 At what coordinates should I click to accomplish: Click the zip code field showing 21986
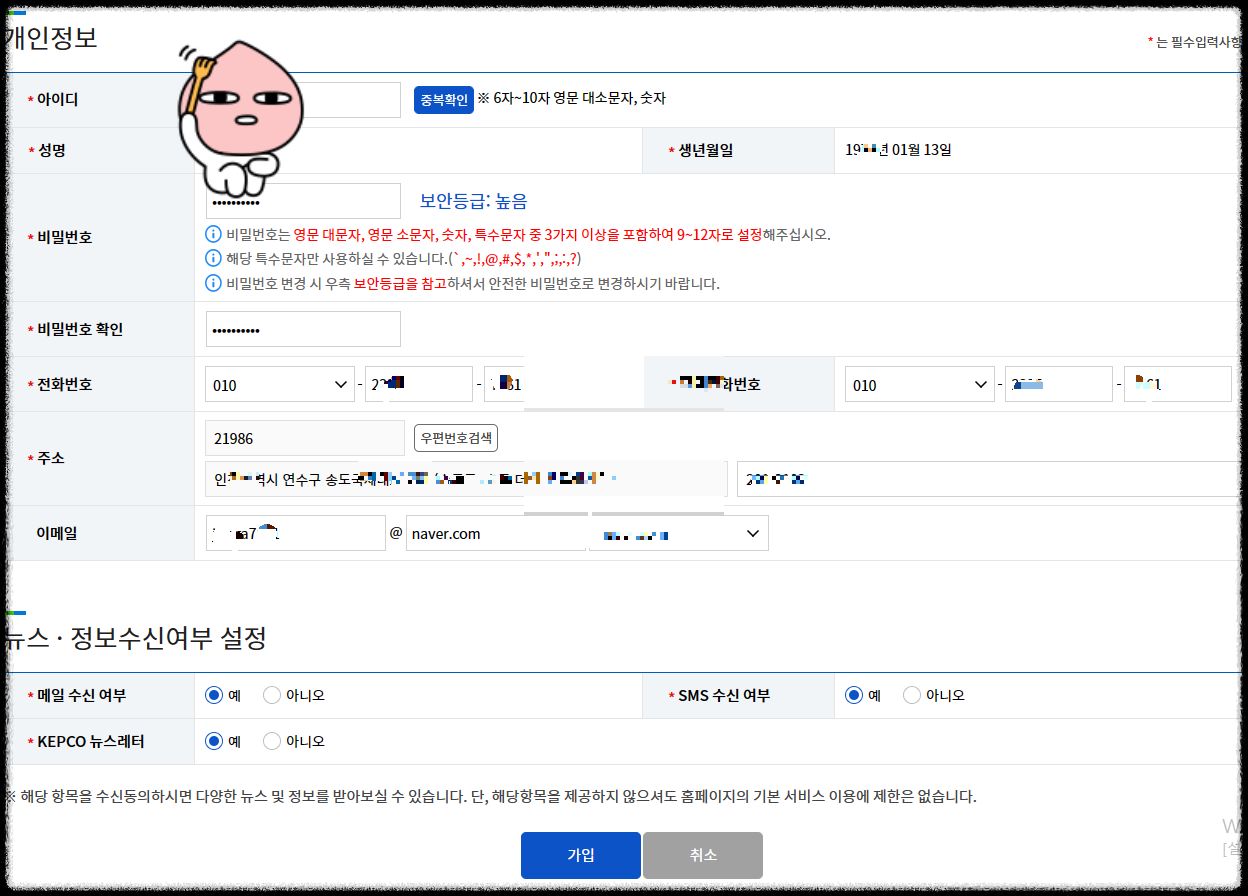click(304, 437)
